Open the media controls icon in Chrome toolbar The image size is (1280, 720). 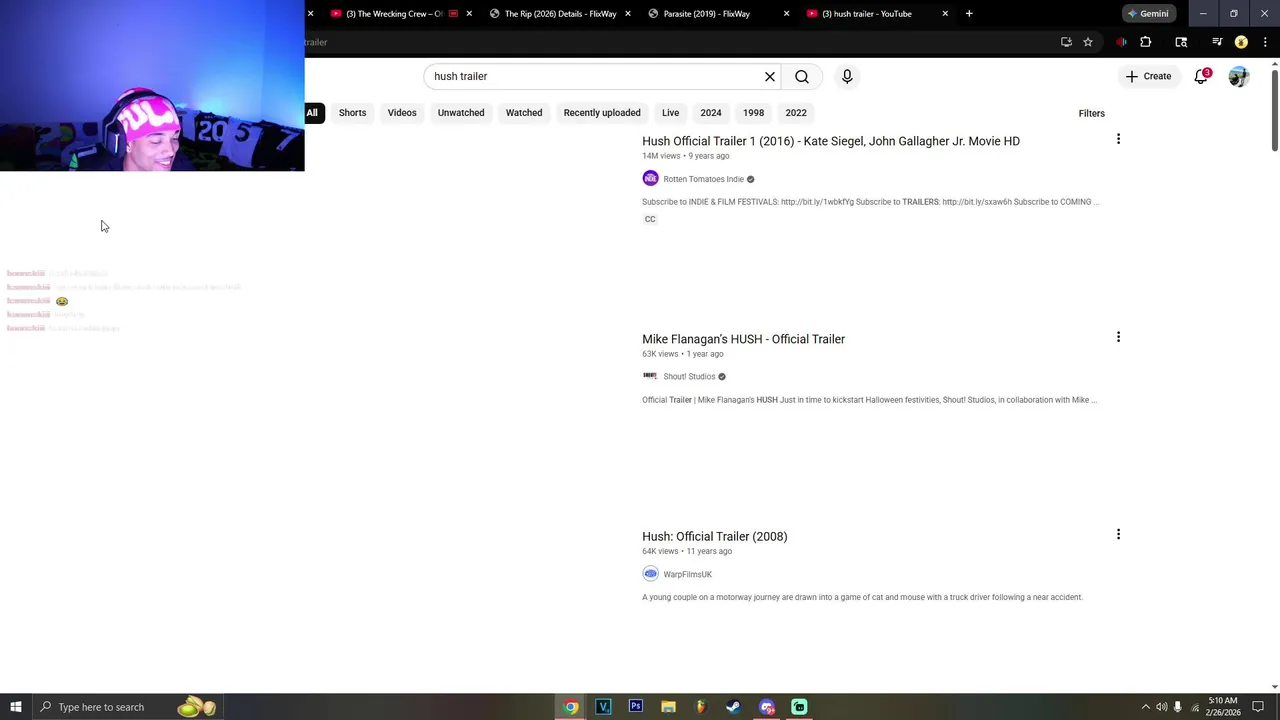(1217, 42)
